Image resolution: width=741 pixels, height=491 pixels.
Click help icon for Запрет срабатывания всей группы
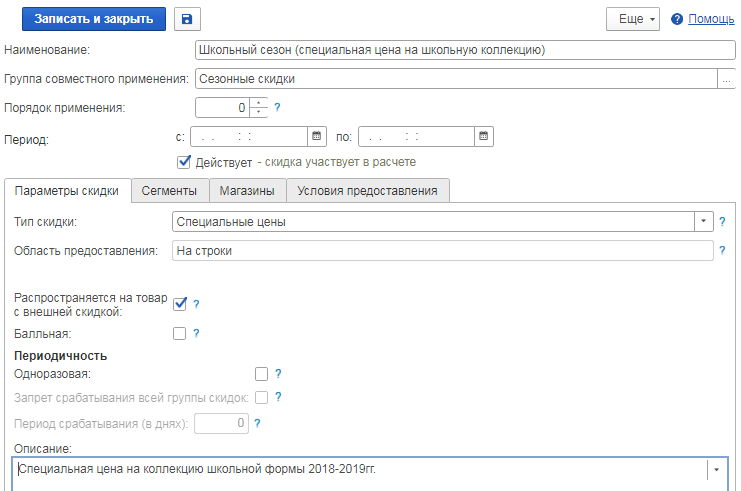(x=278, y=397)
